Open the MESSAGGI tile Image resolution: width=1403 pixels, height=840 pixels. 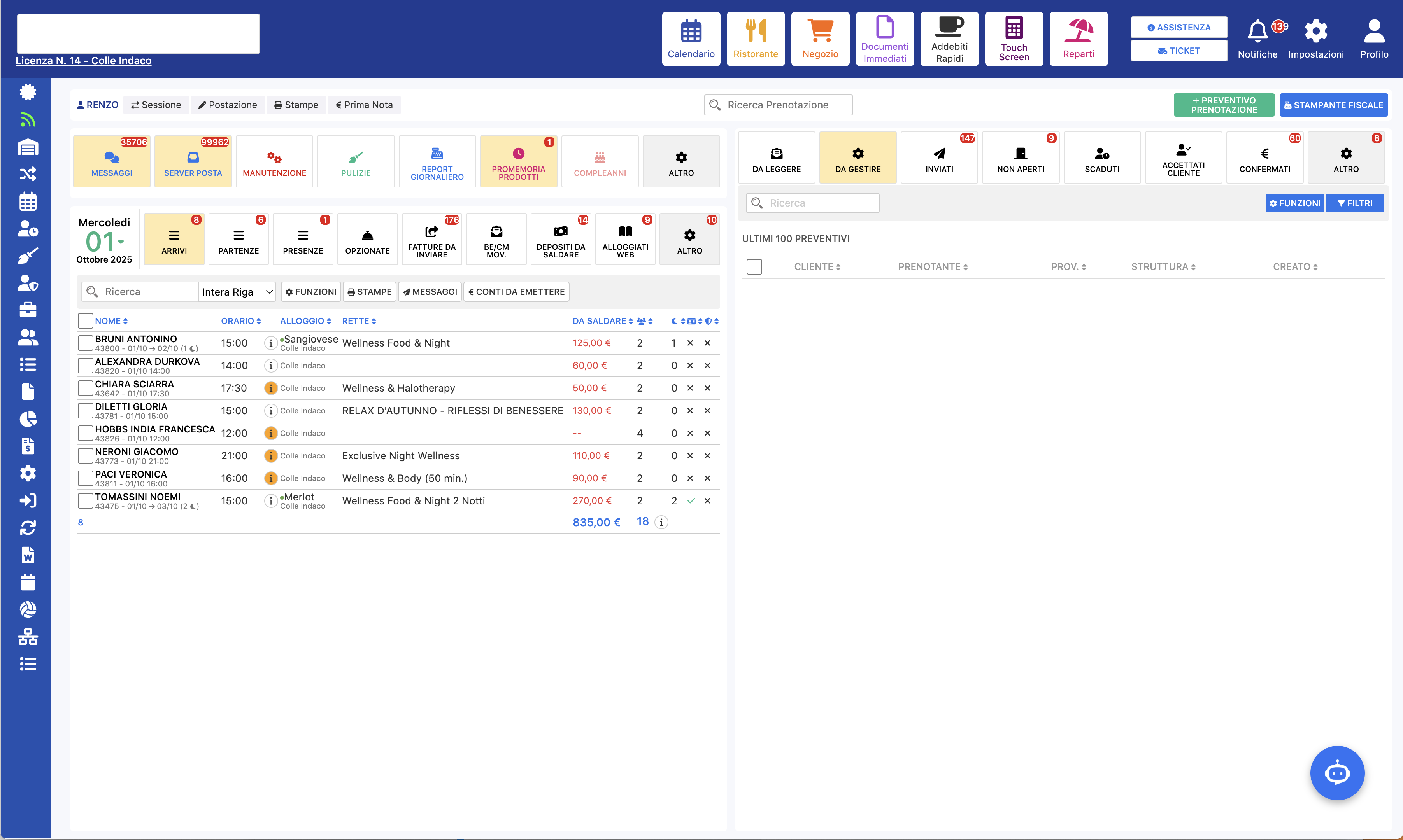tap(112, 161)
